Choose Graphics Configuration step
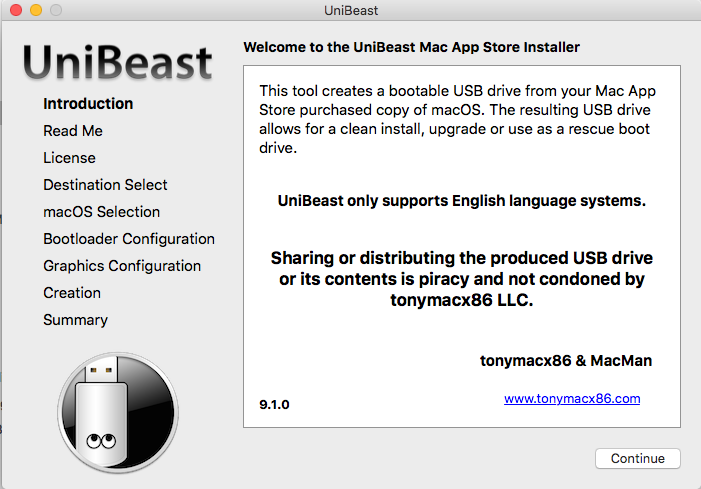Screen dimensions: 701x489 (122, 266)
